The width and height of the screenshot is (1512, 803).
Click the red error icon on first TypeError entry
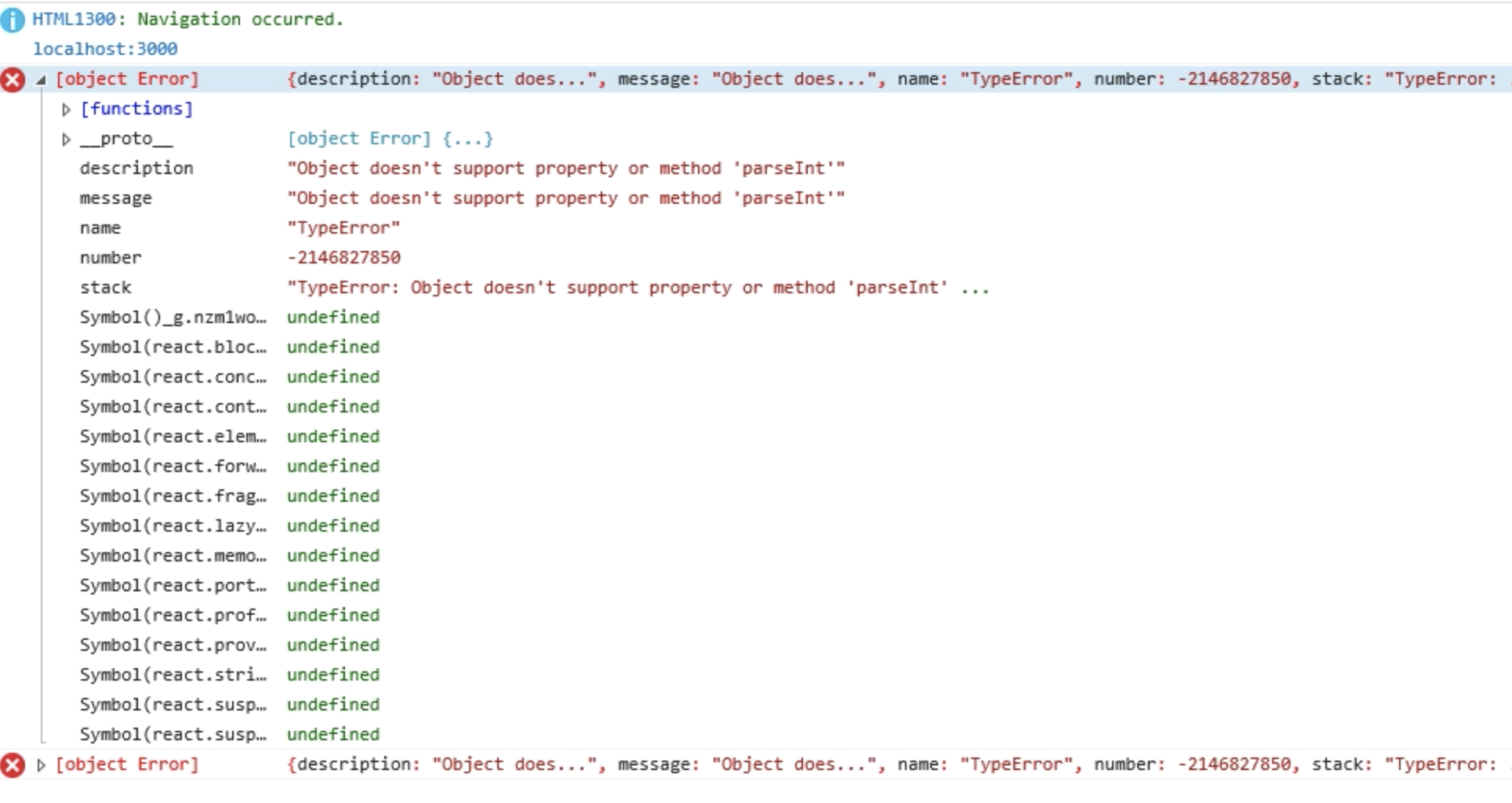coord(13,78)
